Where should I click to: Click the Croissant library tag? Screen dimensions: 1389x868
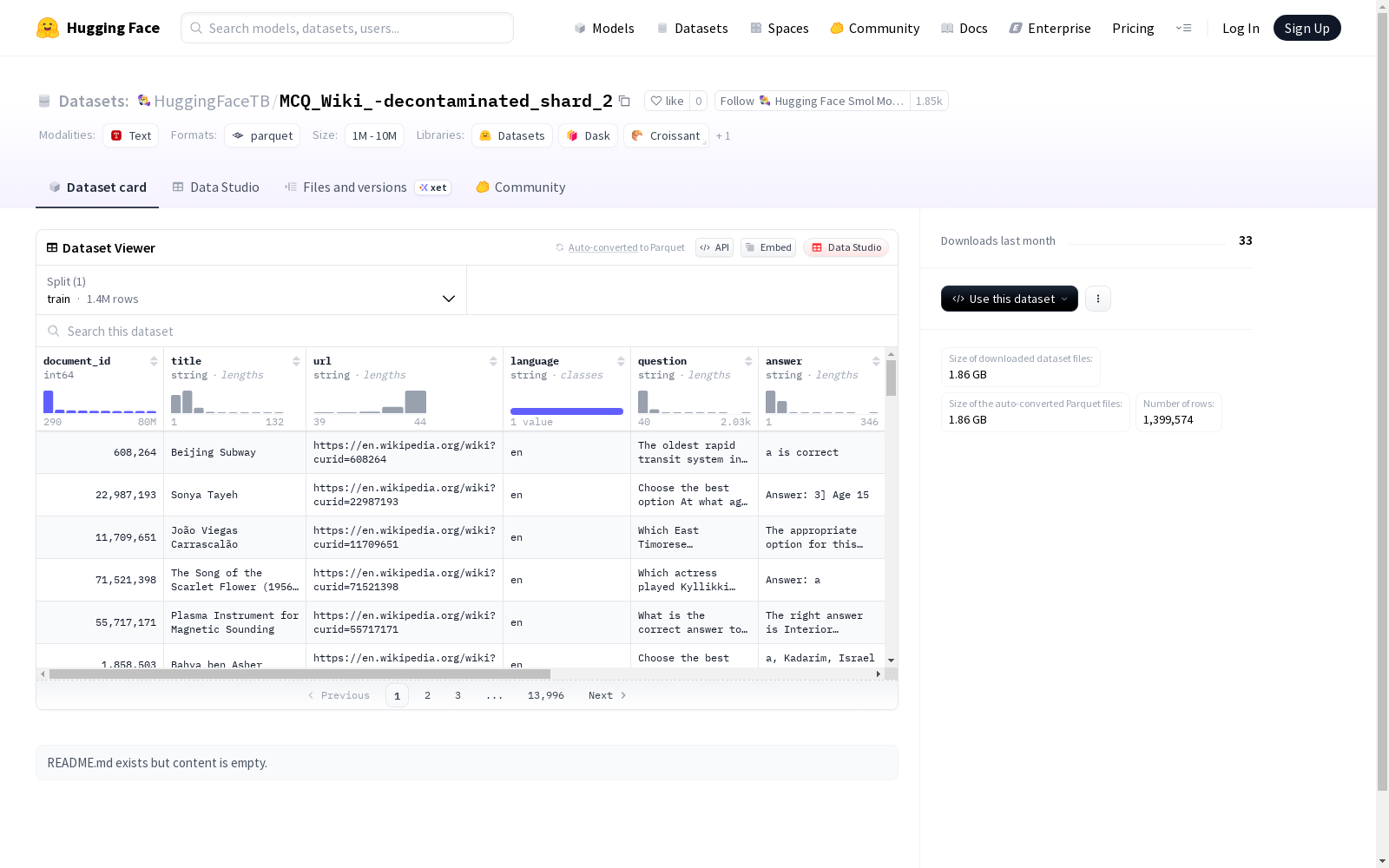point(666,135)
